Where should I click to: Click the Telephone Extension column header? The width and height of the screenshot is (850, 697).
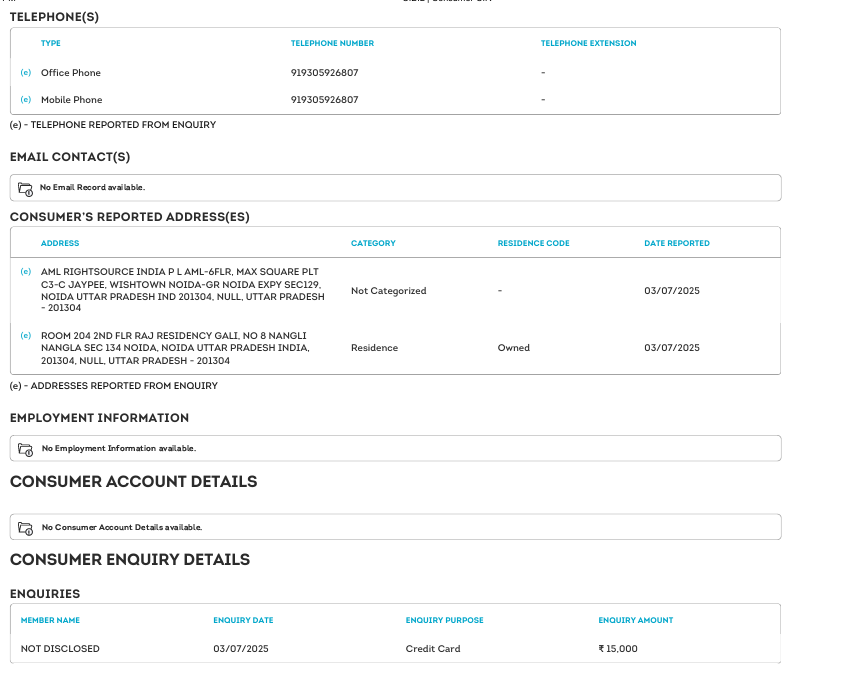[588, 44]
